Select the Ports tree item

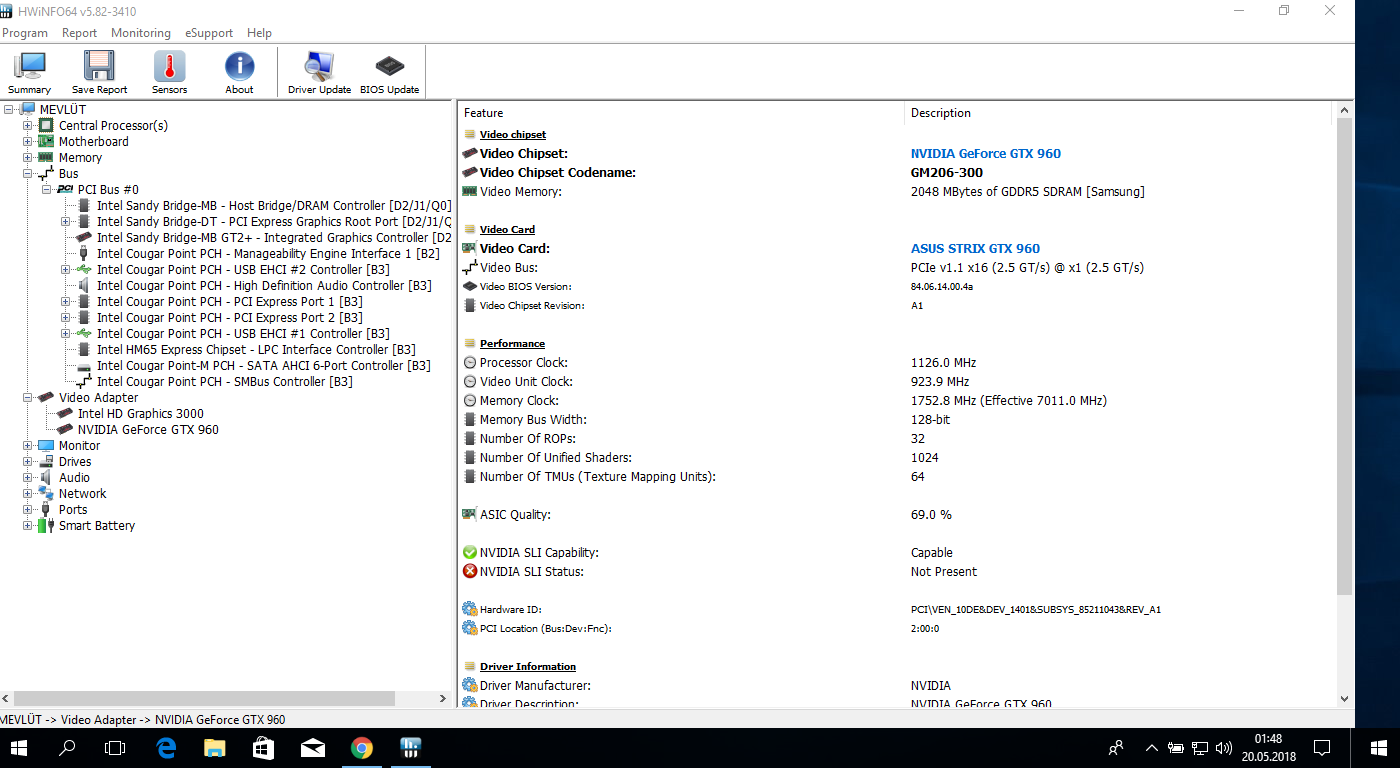click(x=72, y=509)
